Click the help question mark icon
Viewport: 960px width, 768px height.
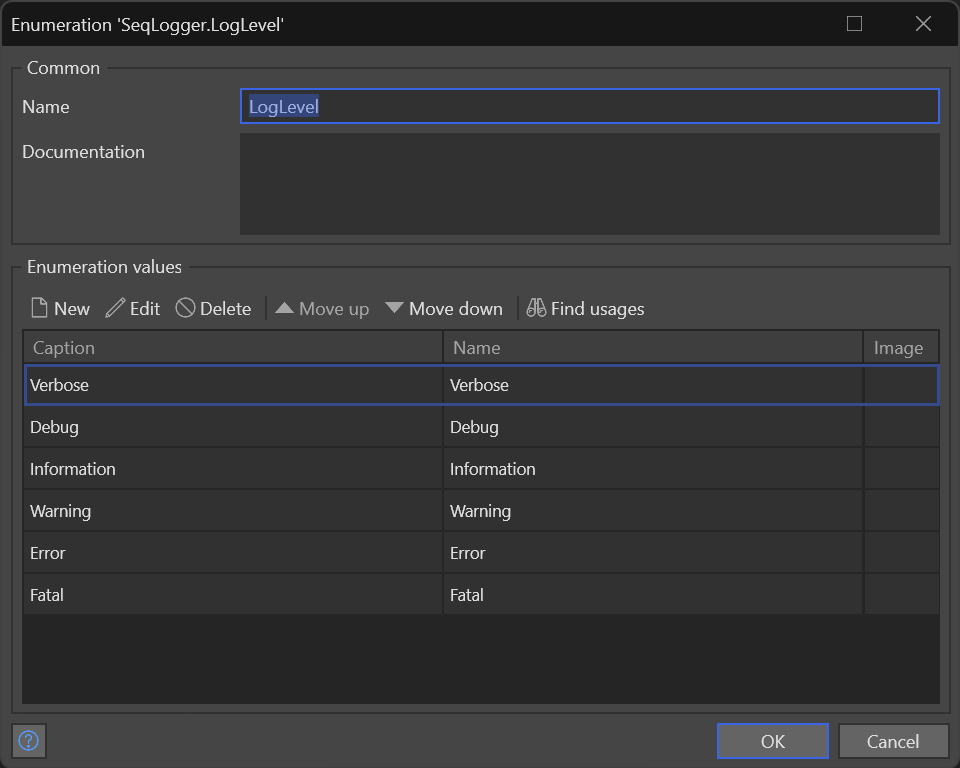pos(29,741)
